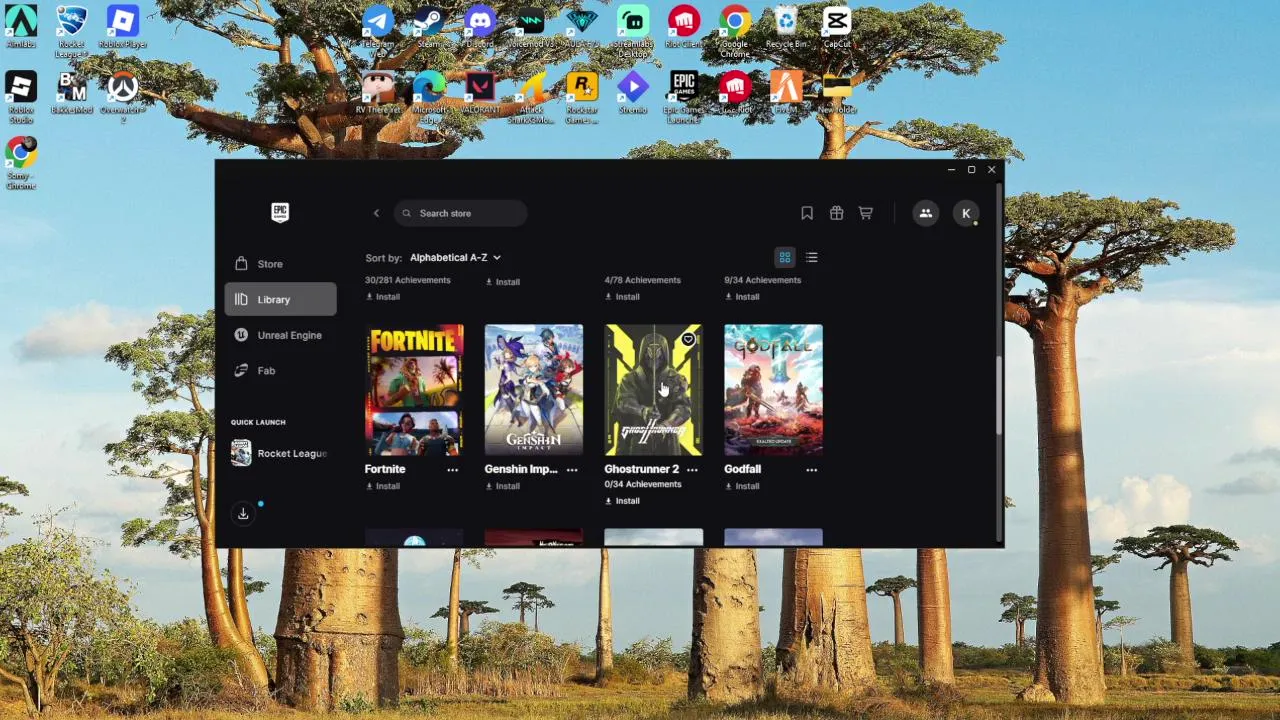
Task: Open the Recycle Bin
Action: point(786,27)
